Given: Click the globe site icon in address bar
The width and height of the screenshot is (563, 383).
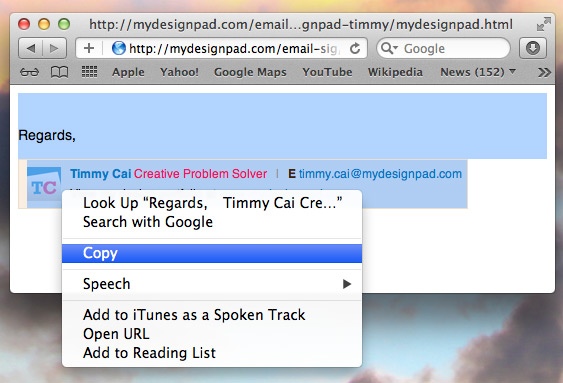Looking at the screenshot, I should click(x=118, y=48).
